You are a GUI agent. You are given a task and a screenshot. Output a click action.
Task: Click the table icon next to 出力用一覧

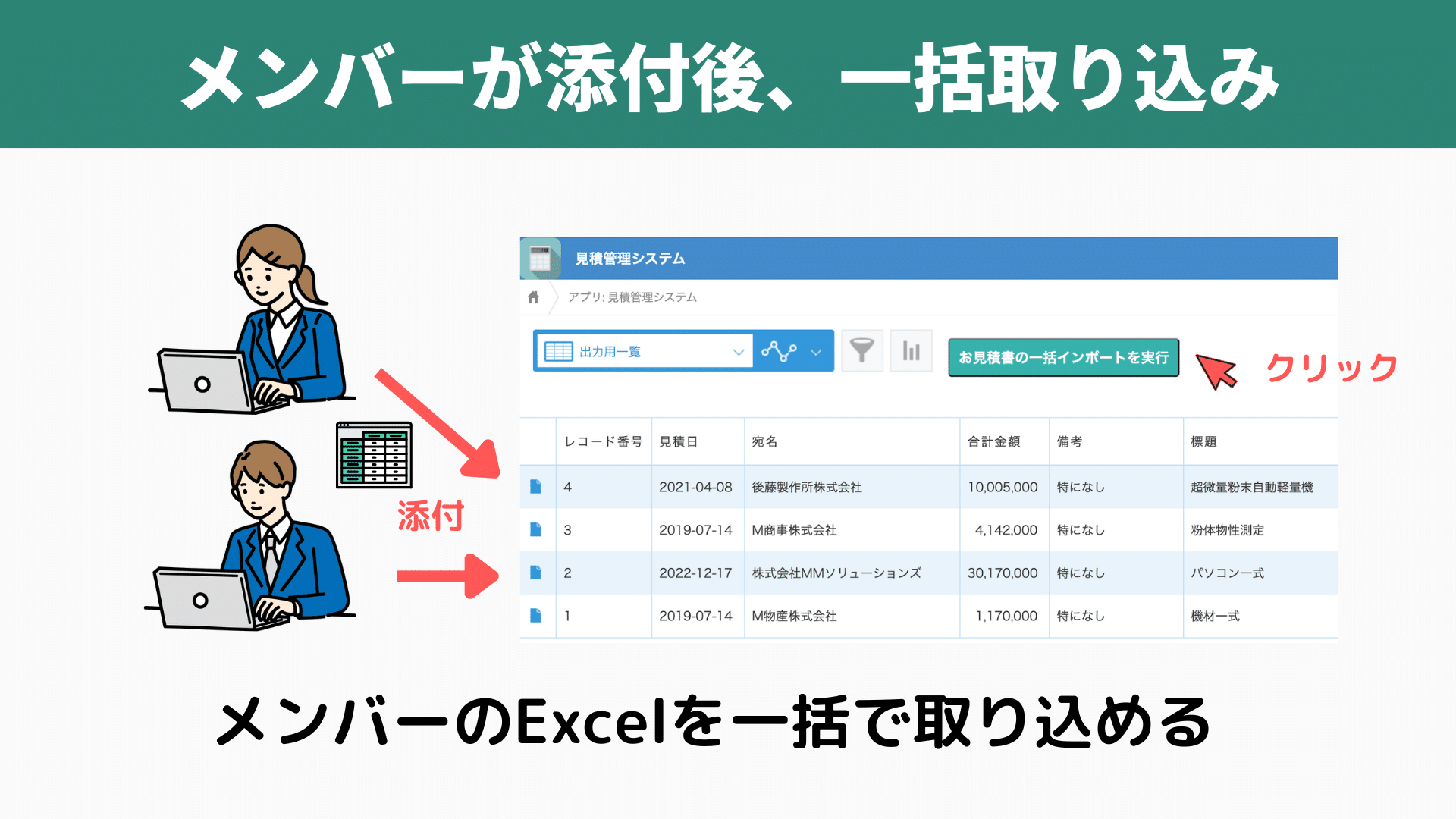click(558, 350)
